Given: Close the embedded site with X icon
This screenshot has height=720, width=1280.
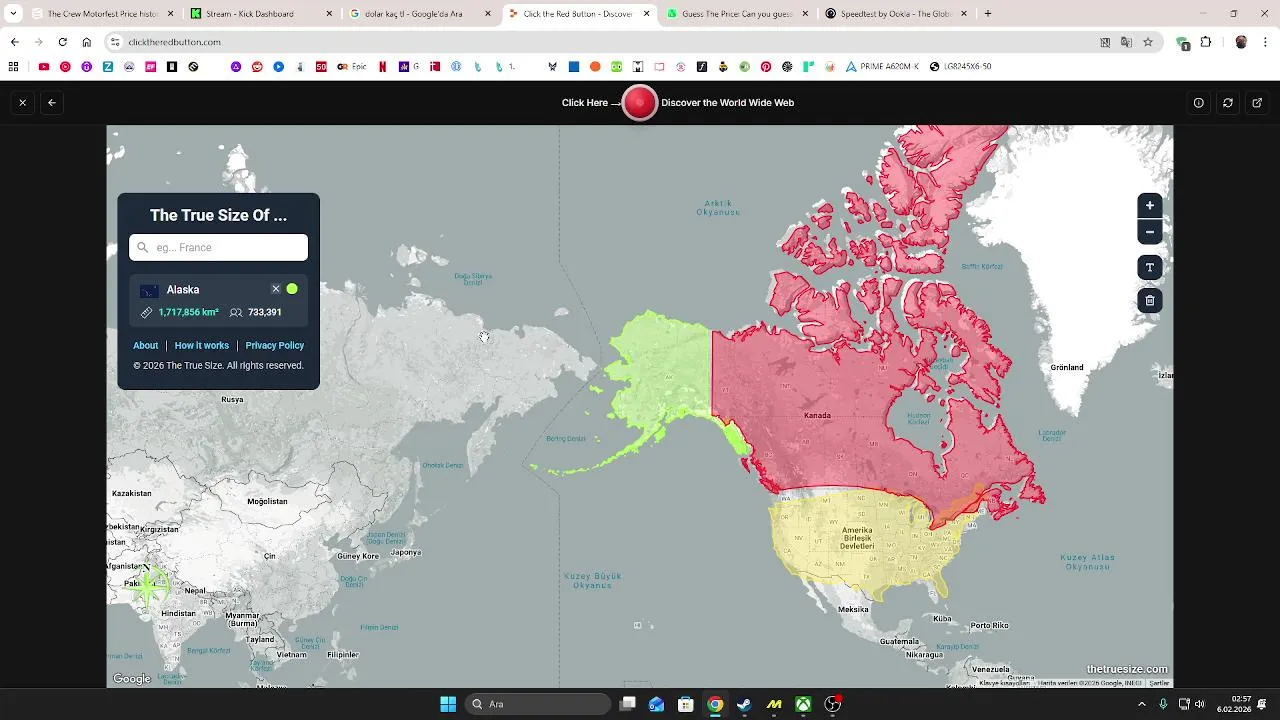Looking at the screenshot, I should (22, 102).
